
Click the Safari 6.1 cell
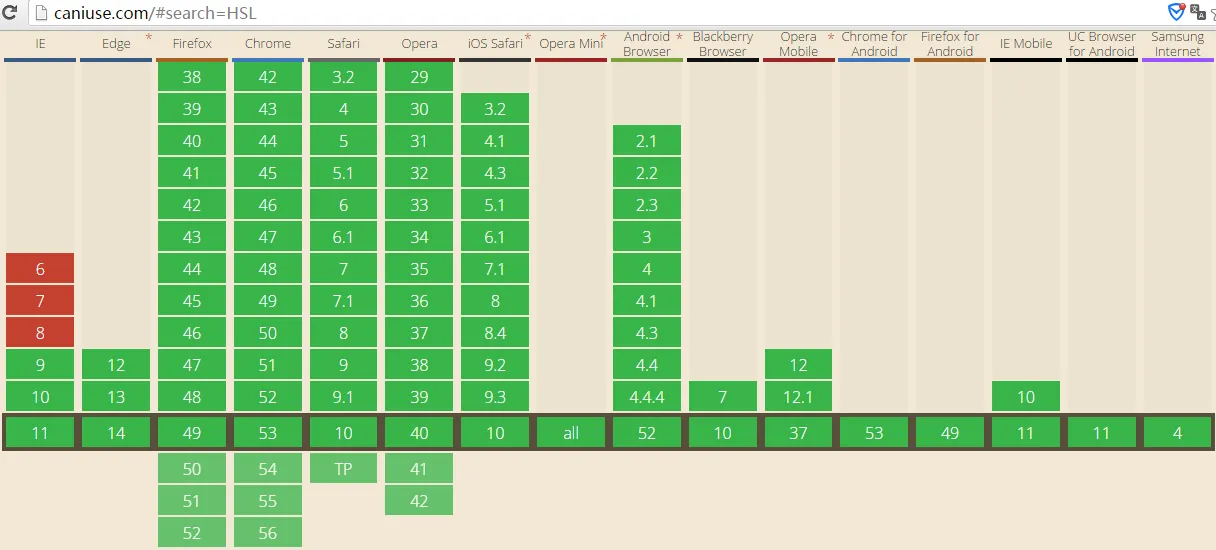coord(344,236)
